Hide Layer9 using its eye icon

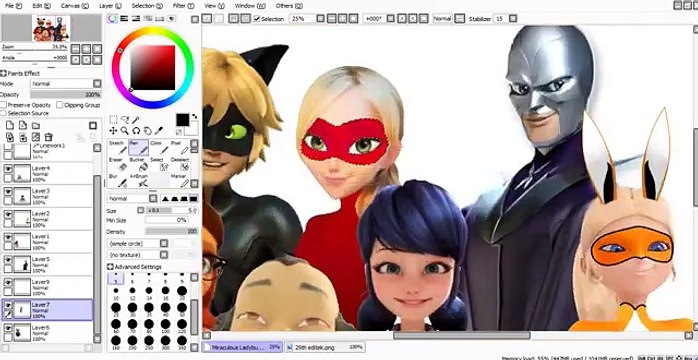(x=8, y=283)
